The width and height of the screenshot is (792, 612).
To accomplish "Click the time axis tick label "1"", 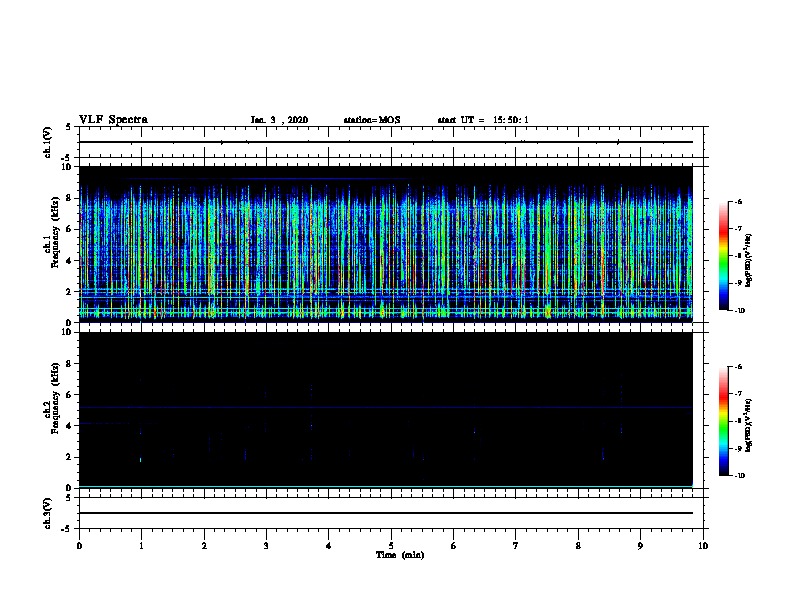I will coord(141,546).
